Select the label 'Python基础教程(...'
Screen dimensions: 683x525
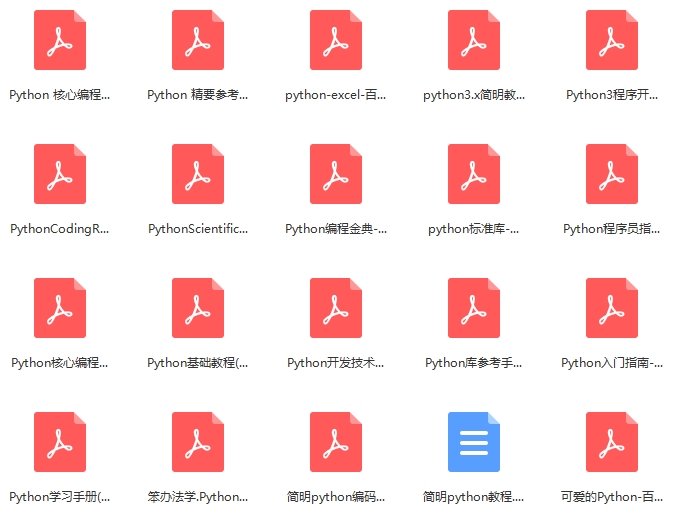tap(198, 363)
